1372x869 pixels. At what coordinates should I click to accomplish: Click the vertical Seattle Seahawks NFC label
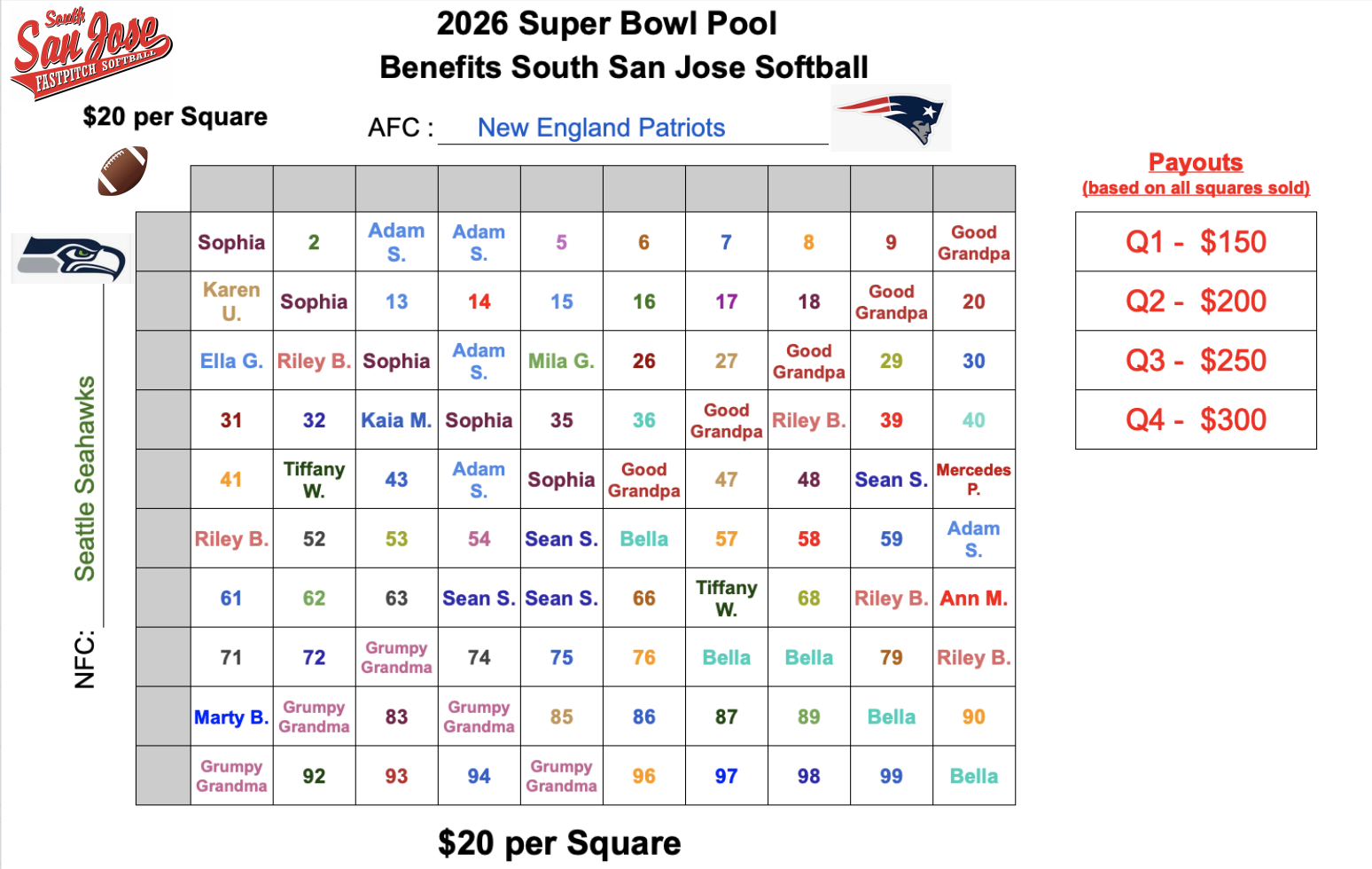click(85, 479)
